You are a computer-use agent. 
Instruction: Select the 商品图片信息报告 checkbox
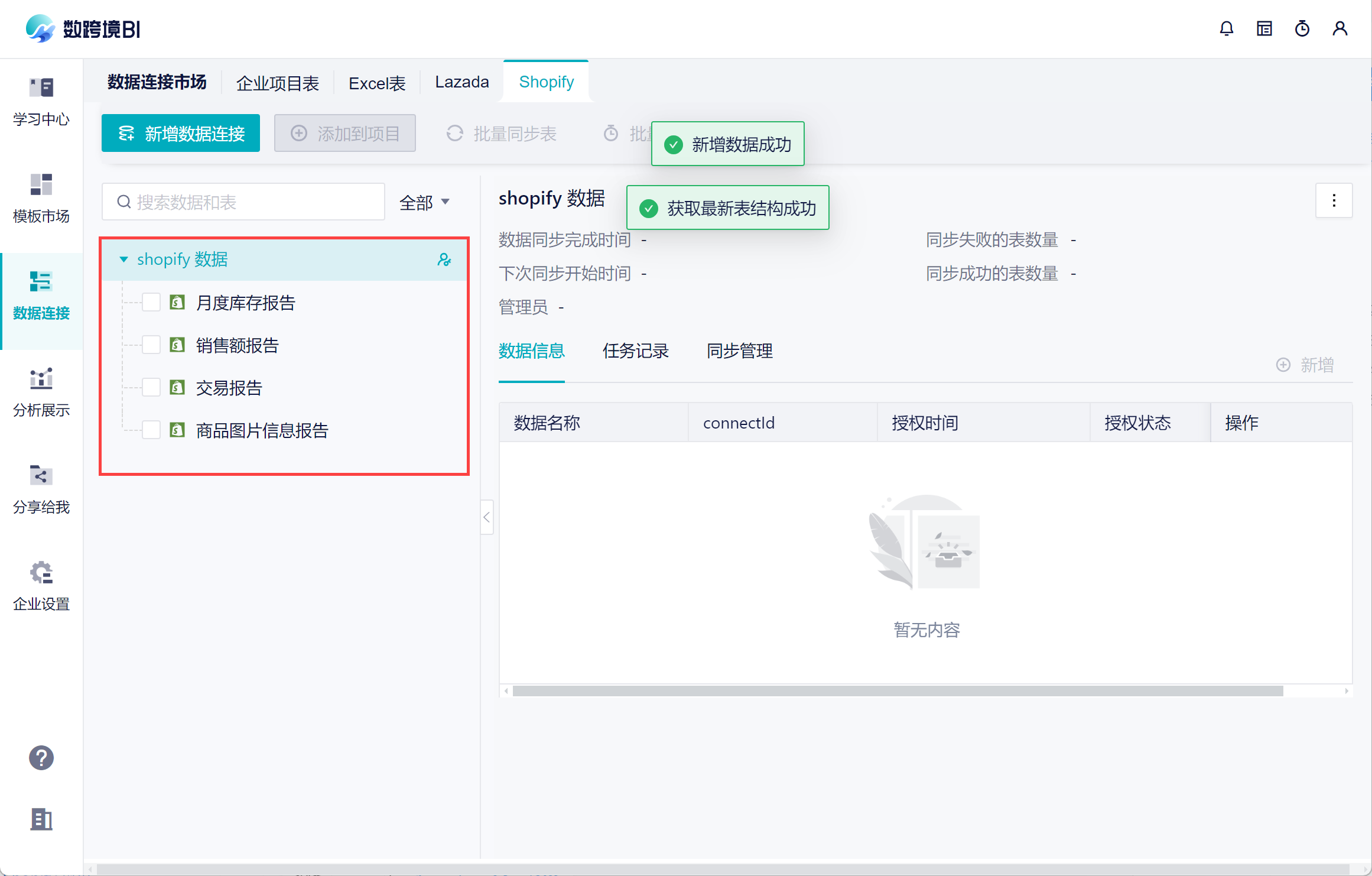(151, 430)
